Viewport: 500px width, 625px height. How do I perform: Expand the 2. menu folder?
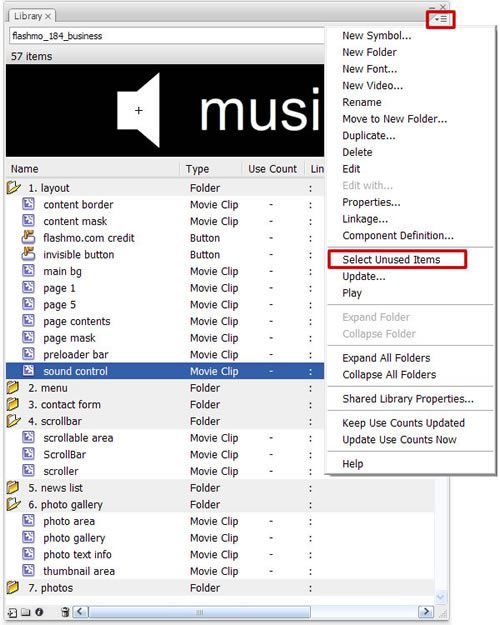point(13,387)
